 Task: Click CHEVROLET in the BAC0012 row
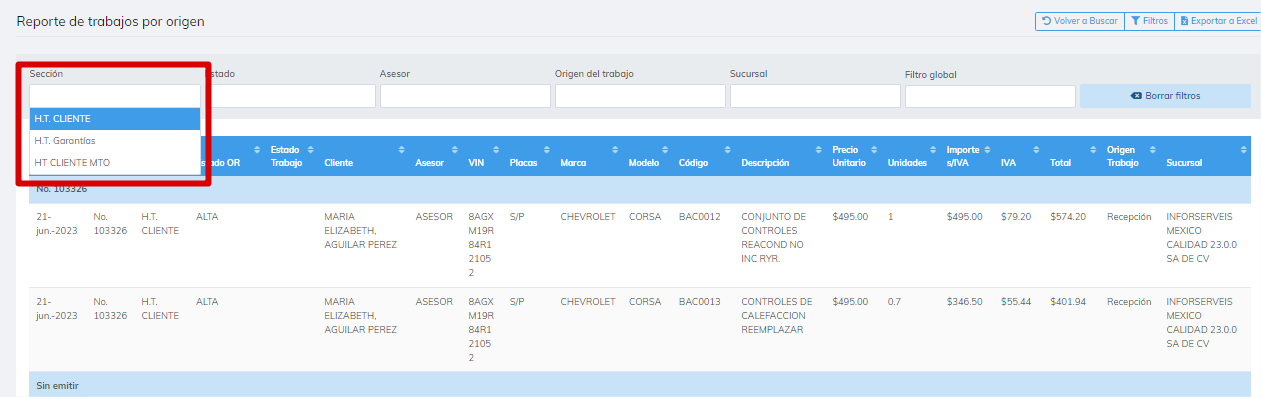tap(589, 217)
